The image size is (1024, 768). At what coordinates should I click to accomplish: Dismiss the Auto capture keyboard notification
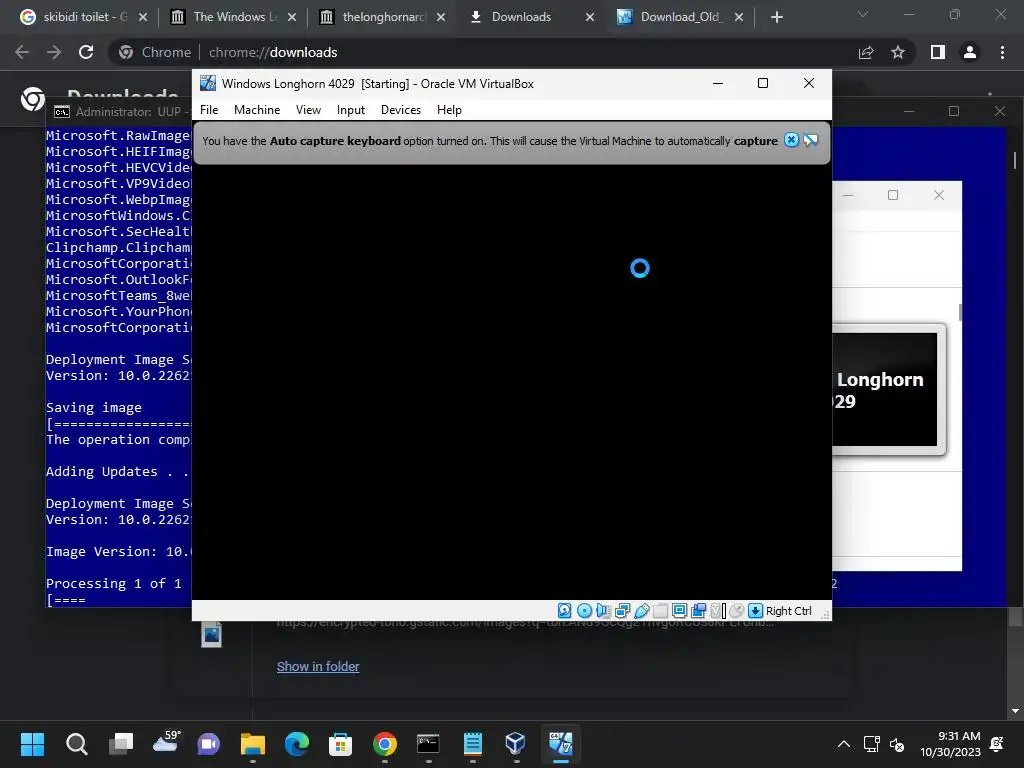click(791, 140)
